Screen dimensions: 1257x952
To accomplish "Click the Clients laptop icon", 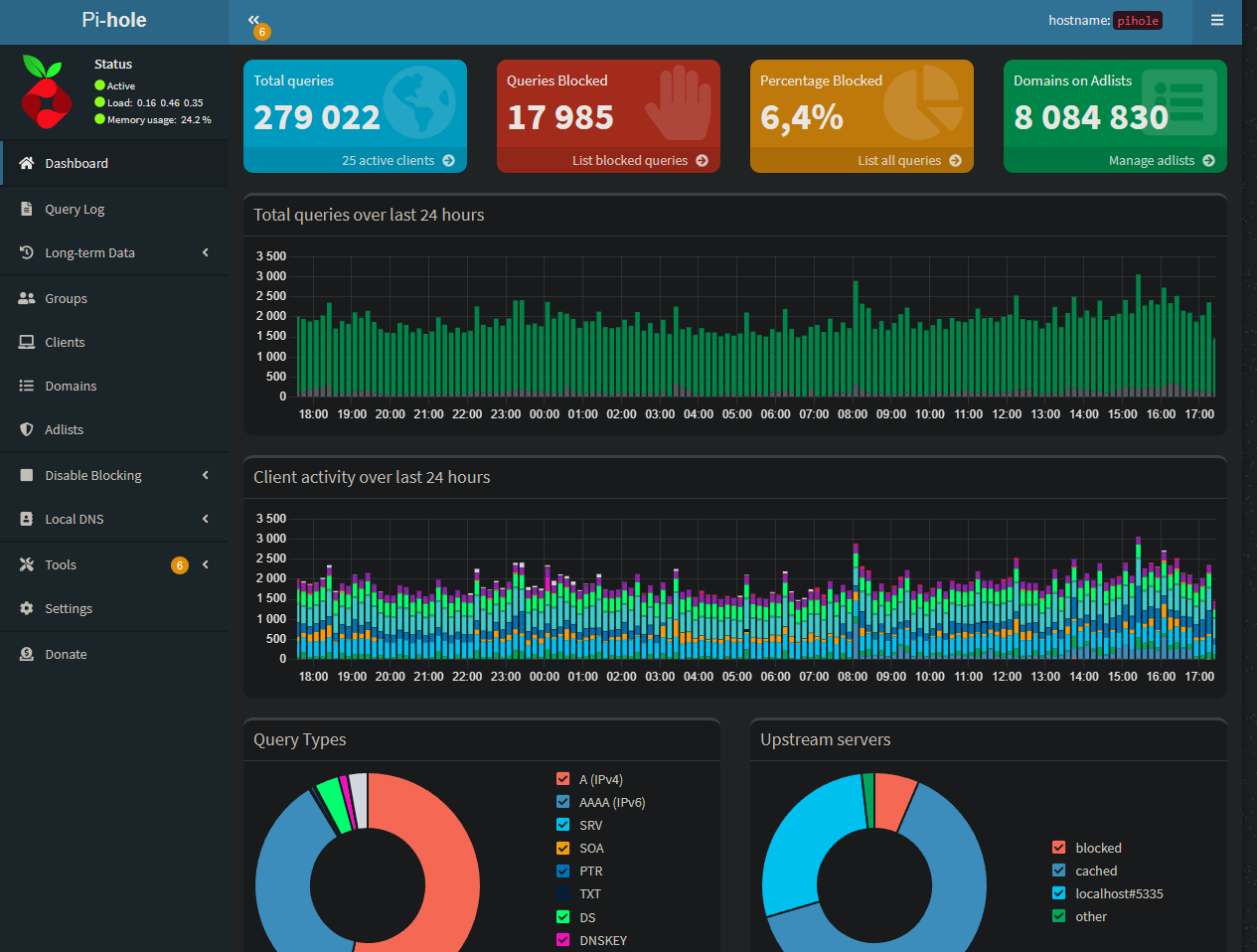I will coord(27,342).
